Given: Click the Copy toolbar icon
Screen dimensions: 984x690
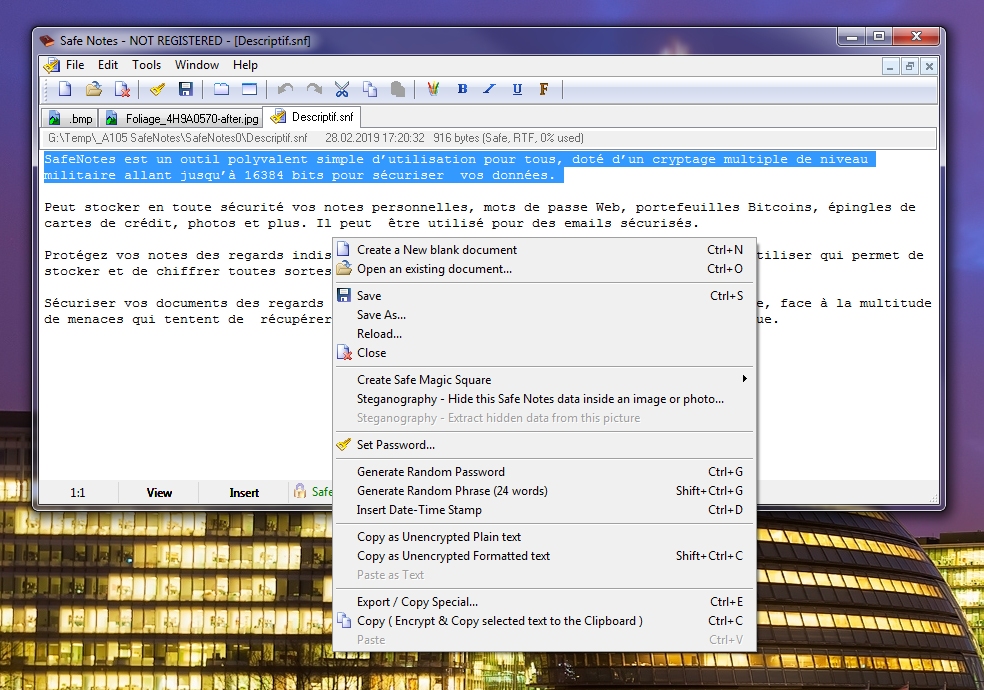Looking at the screenshot, I should 370,89.
